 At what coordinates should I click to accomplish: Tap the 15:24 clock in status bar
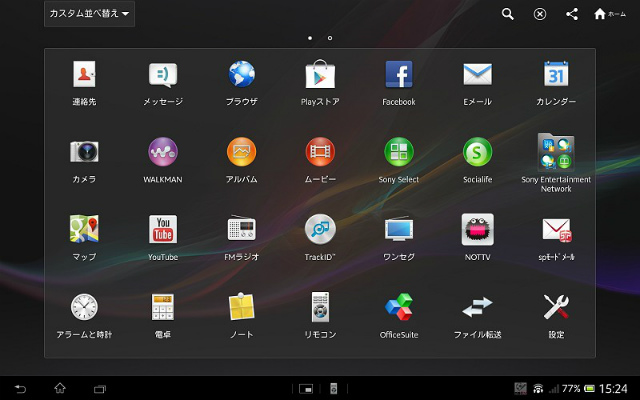613,389
